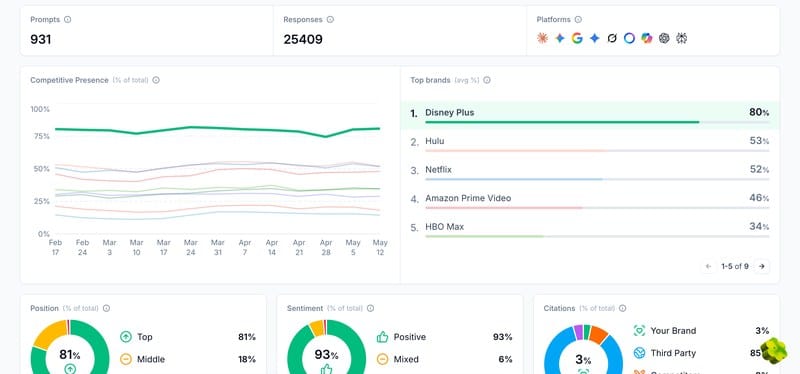The image size is (800, 374).
Task: Select the Netflix brand row
Action: click(x=590, y=171)
